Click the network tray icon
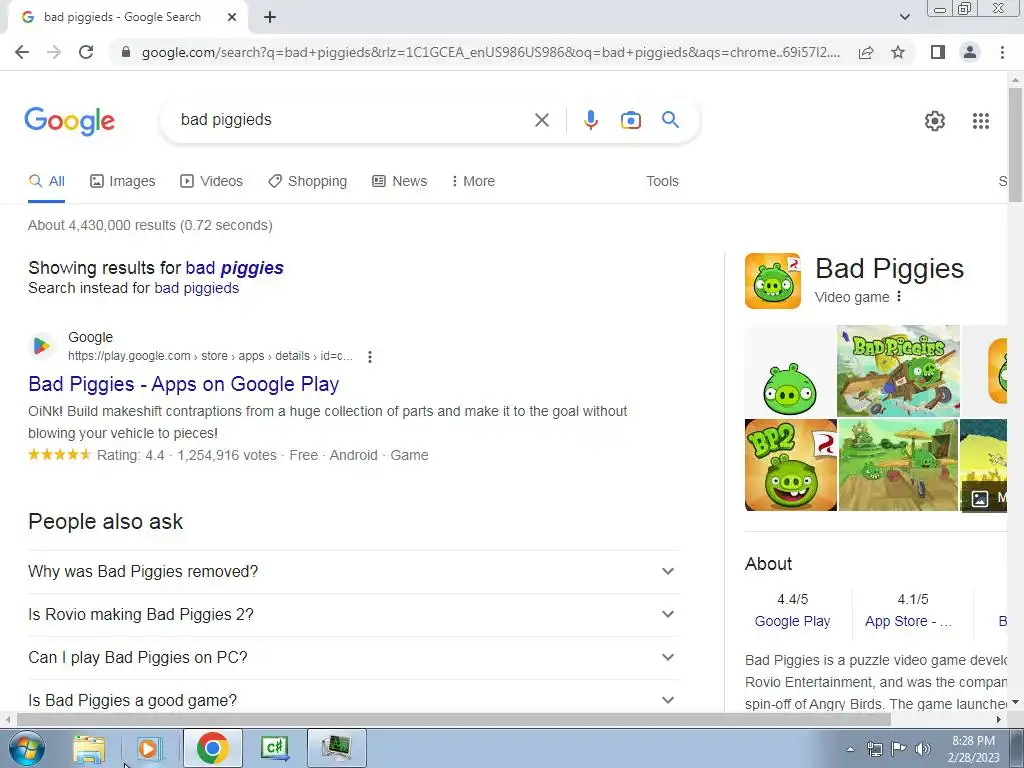The width and height of the screenshot is (1024, 768). click(x=874, y=749)
